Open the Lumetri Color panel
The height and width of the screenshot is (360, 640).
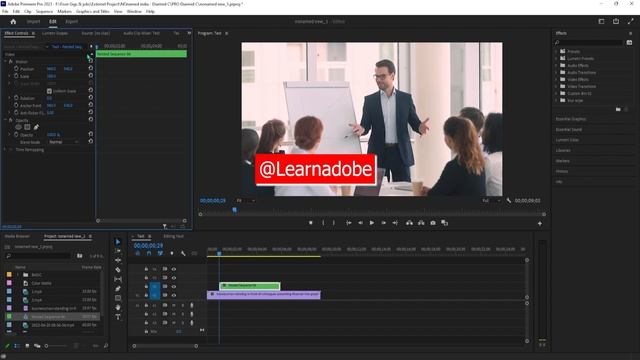[567, 140]
